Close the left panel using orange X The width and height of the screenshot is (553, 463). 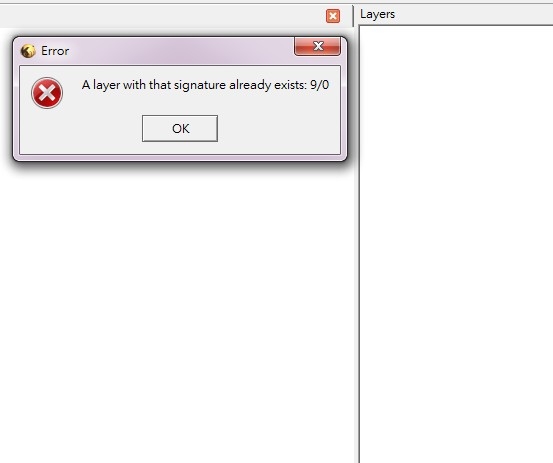pyautogui.click(x=333, y=16)
